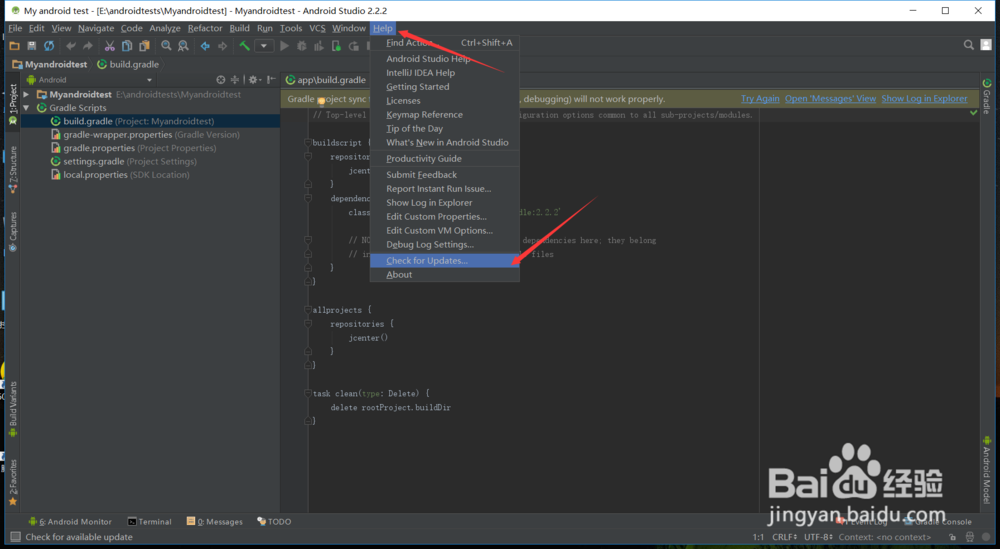
Task: Click the Run play button icon
Action: 284,46
